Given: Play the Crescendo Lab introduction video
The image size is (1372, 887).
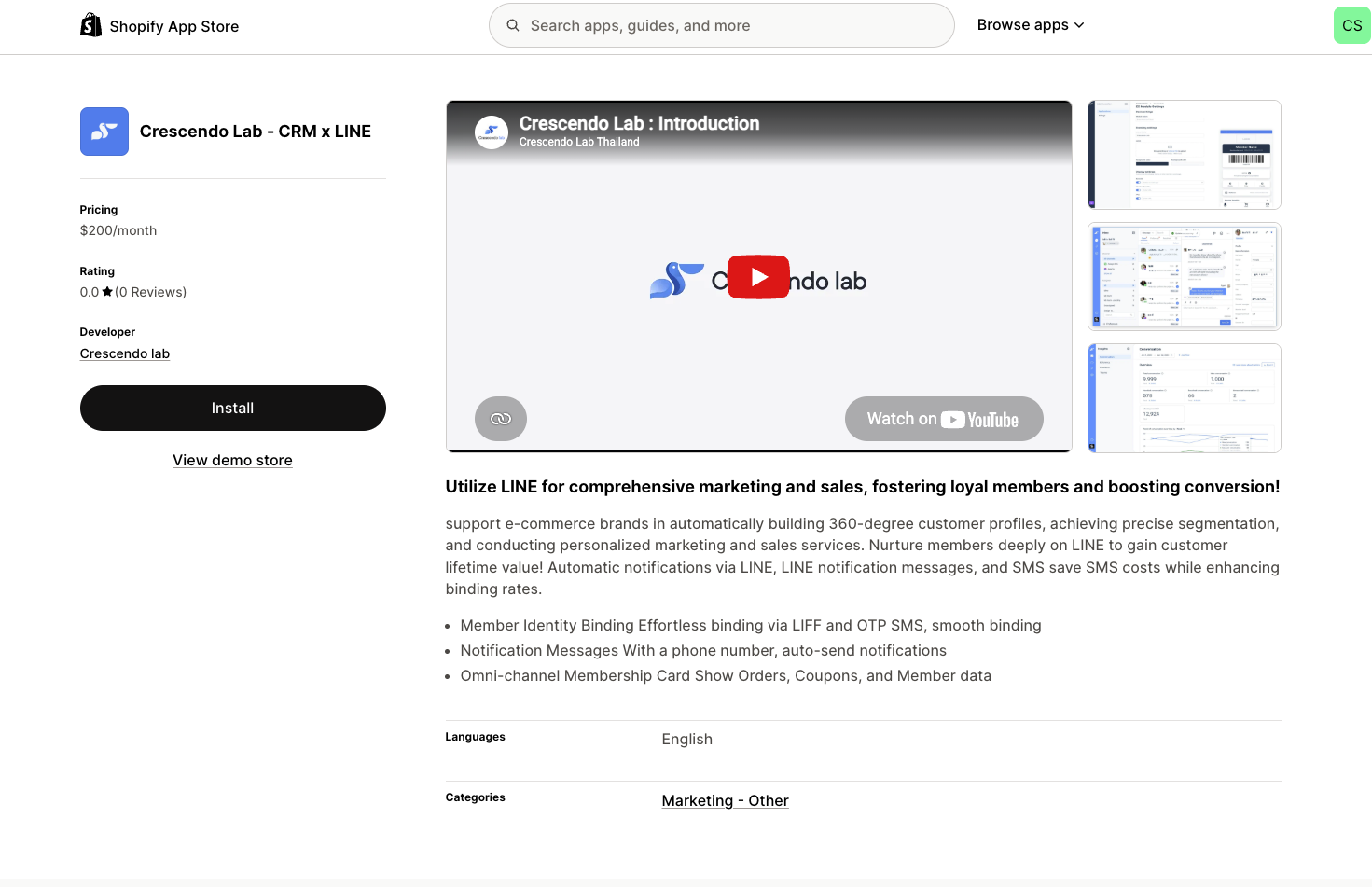Looking at the screenshot, I should pos(758,277).
